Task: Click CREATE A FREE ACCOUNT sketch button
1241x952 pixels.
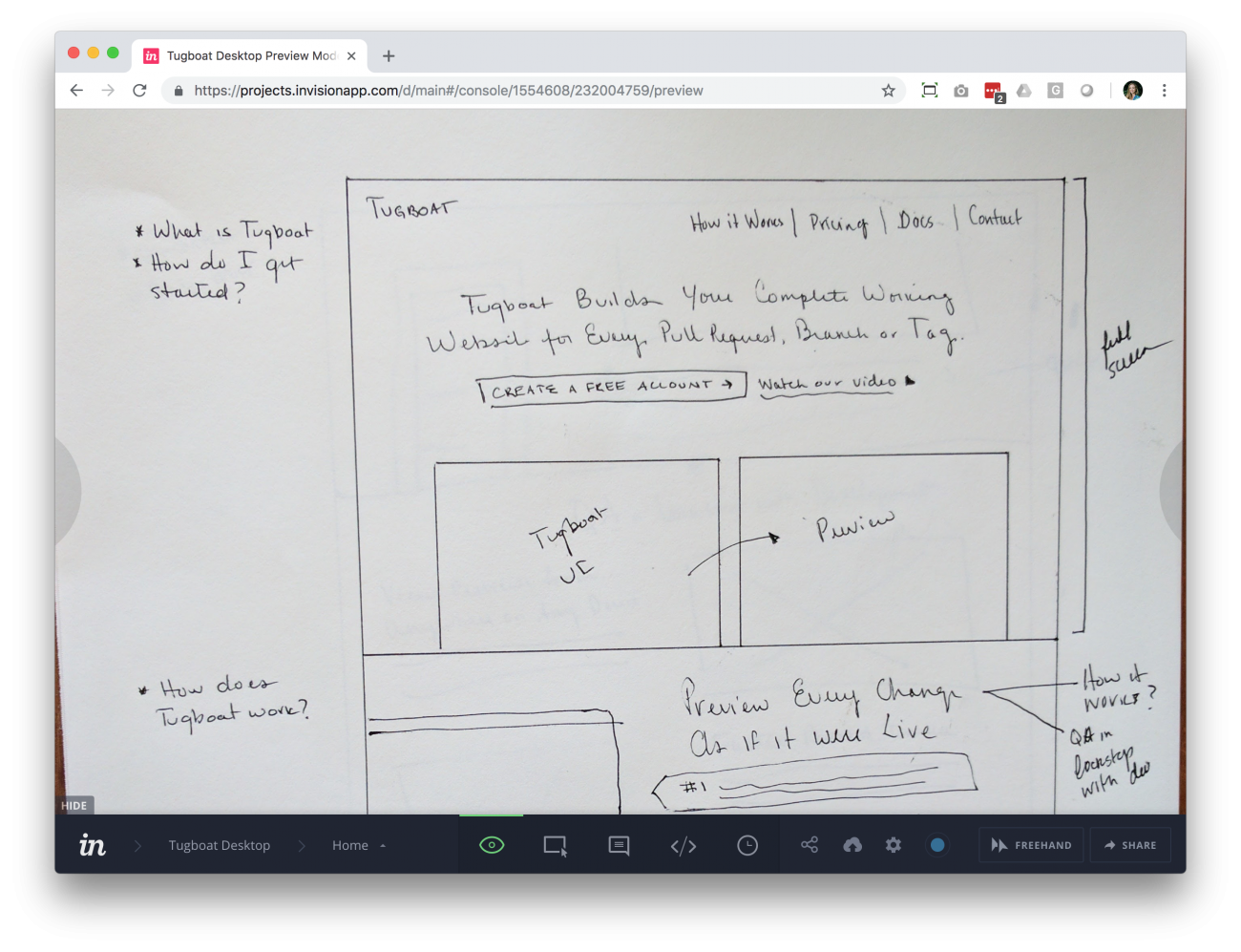Action: click(611, 388)
